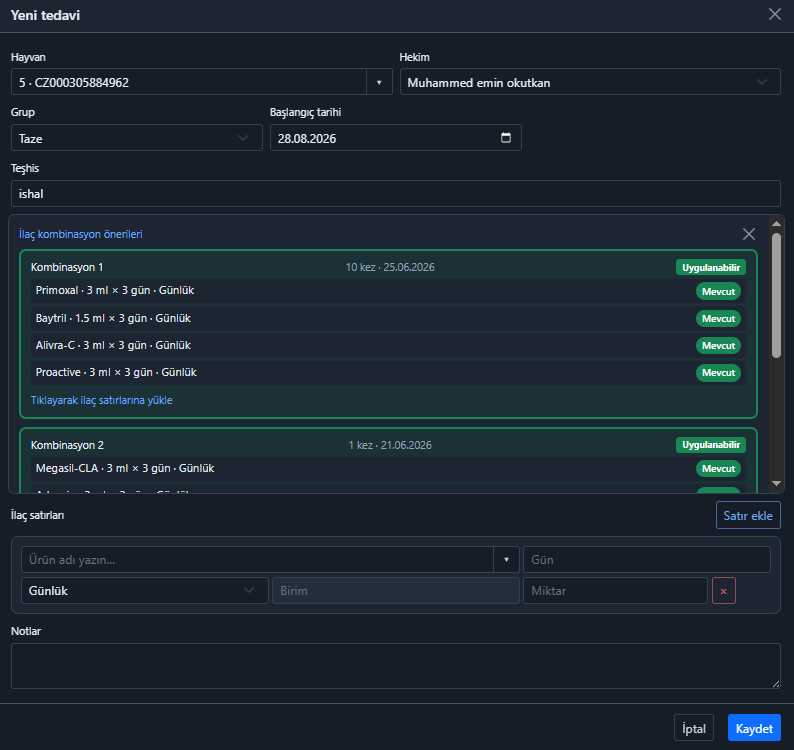This screenshot has width=794, height=750.
Task: Click the suggestions scrollbar up arrow
Action: coord(776,223)
